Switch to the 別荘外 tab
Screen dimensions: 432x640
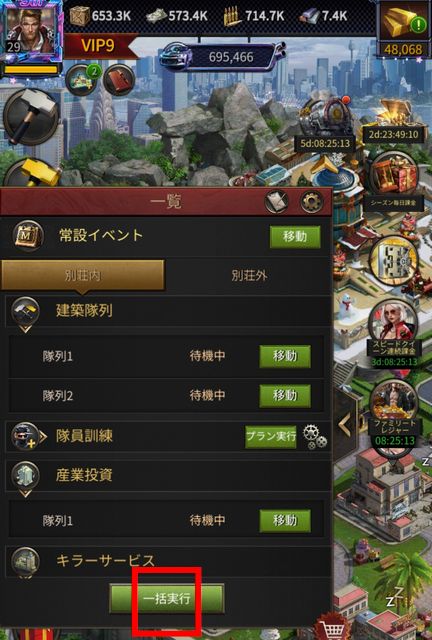[x=249, y=276]
